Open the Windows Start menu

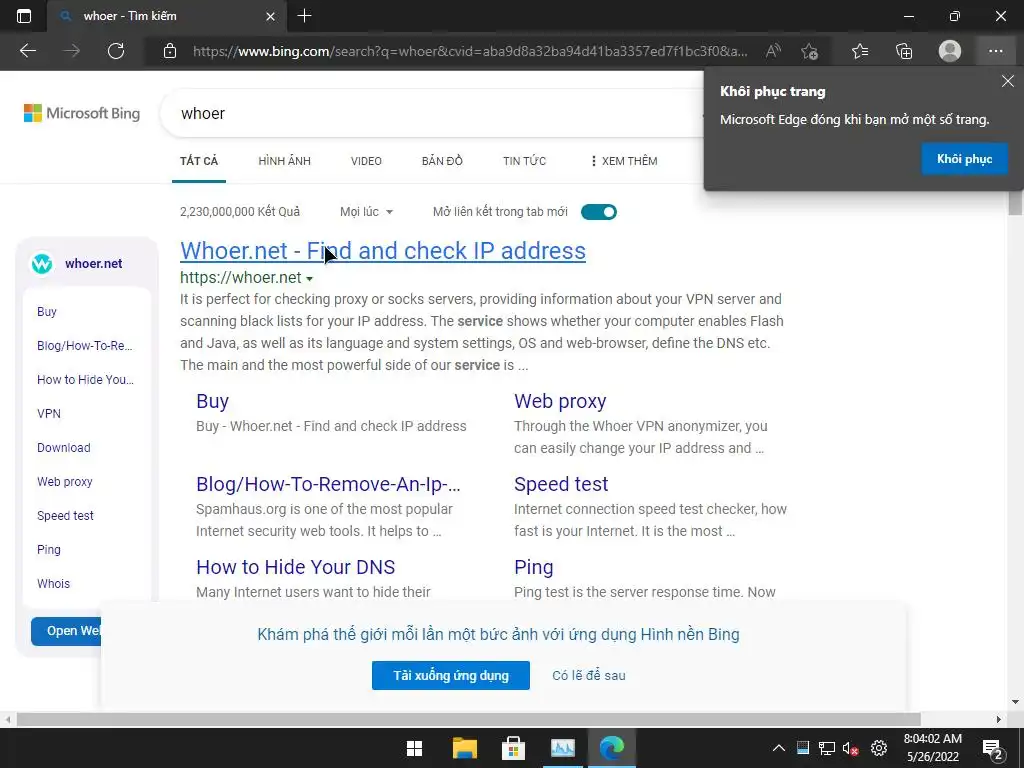415,748
